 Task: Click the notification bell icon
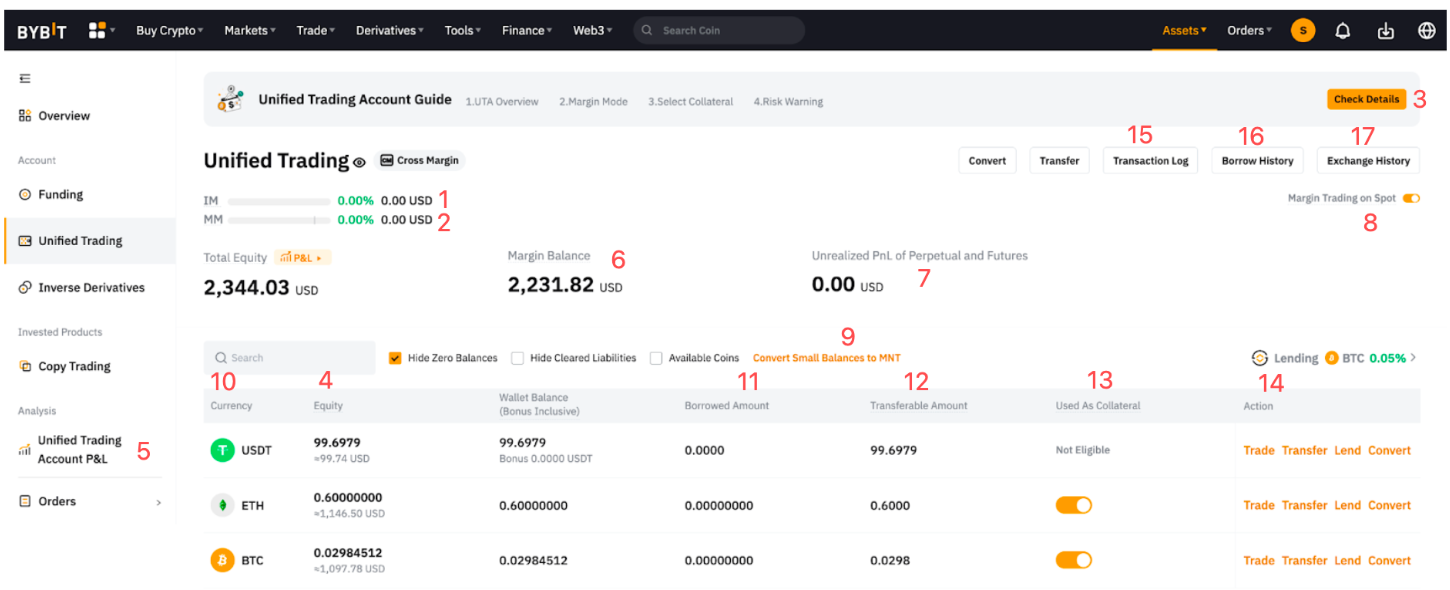point(1343,30)
